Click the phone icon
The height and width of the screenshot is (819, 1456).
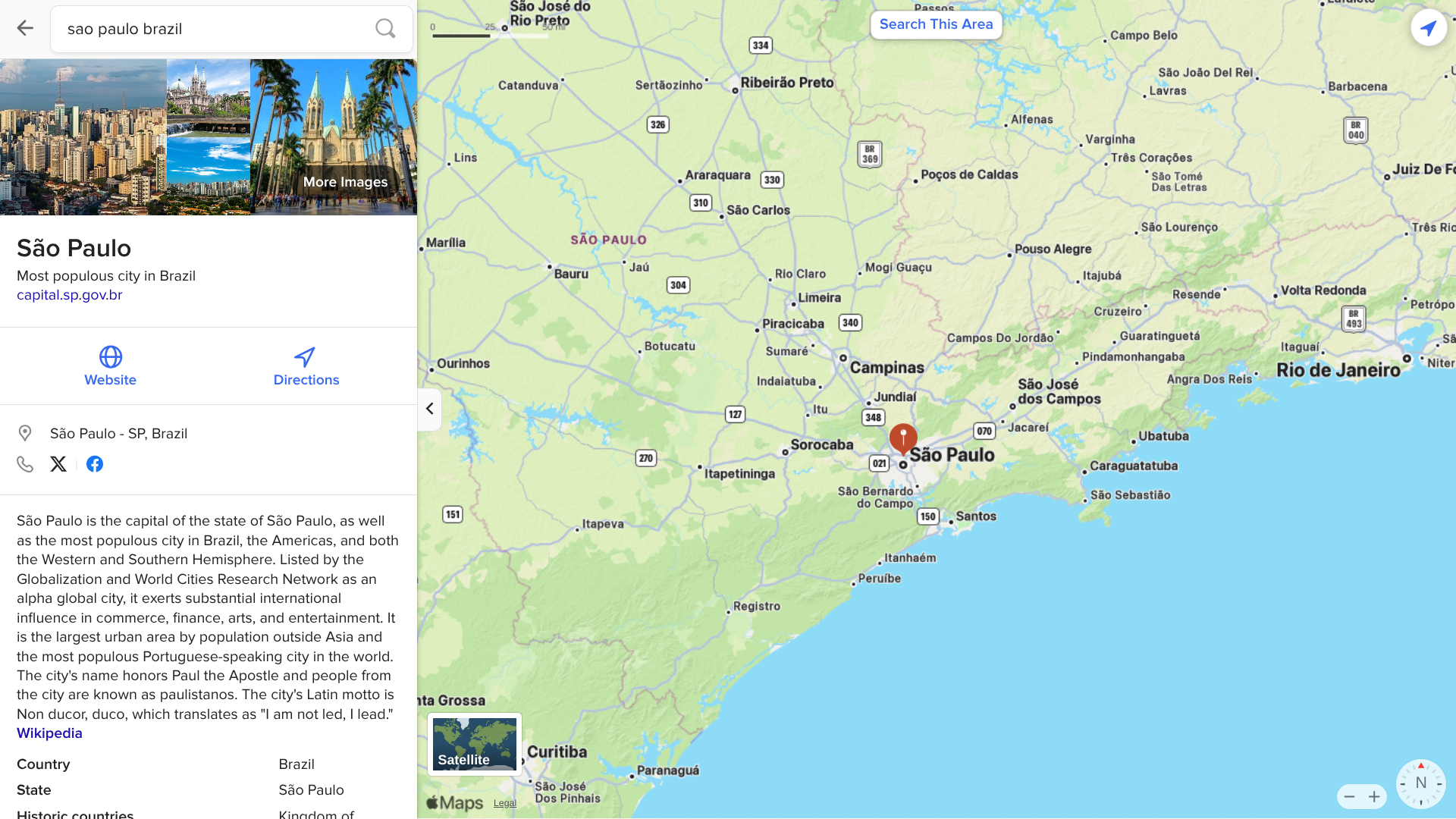[25, 464]
